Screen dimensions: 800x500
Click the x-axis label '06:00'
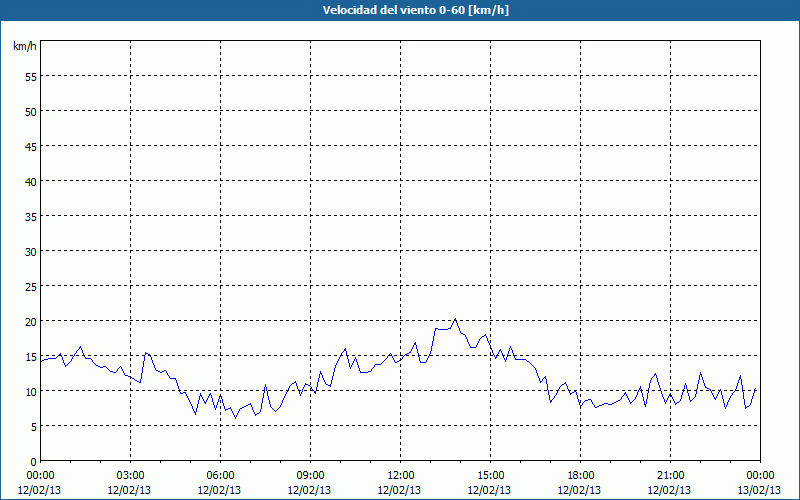220,476
